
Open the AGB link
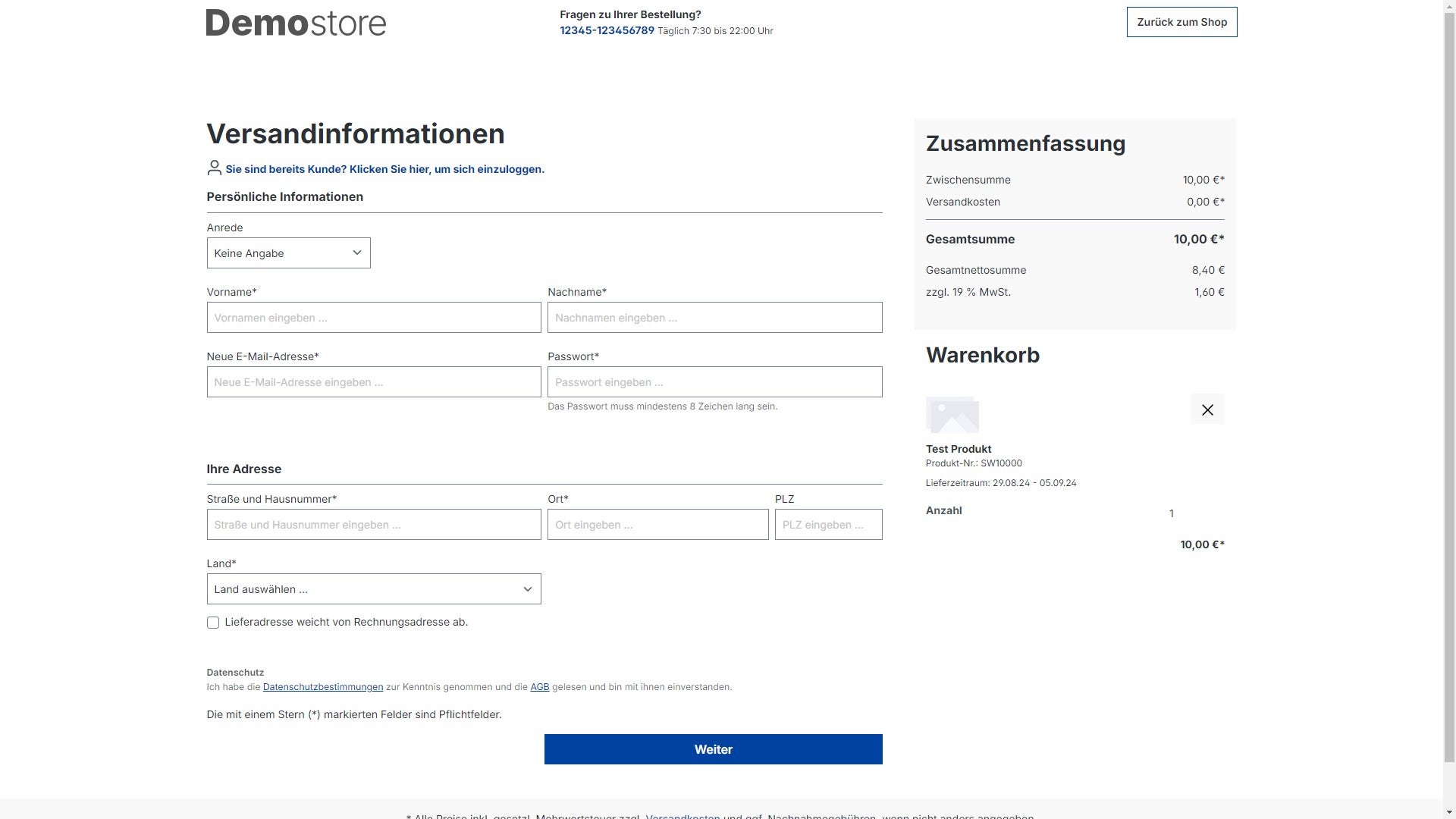click(x=539, y=687)
